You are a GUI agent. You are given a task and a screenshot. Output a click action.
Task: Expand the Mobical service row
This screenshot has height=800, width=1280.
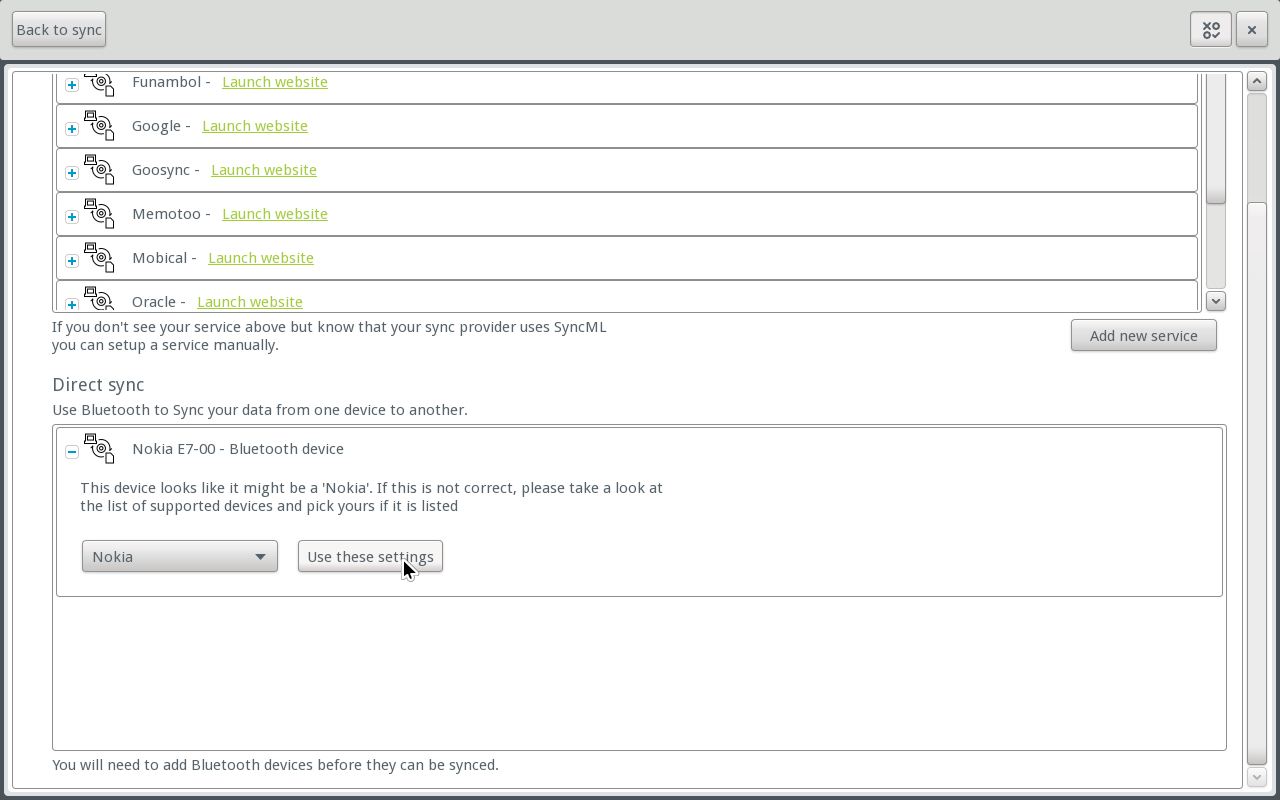coord(72,261)
